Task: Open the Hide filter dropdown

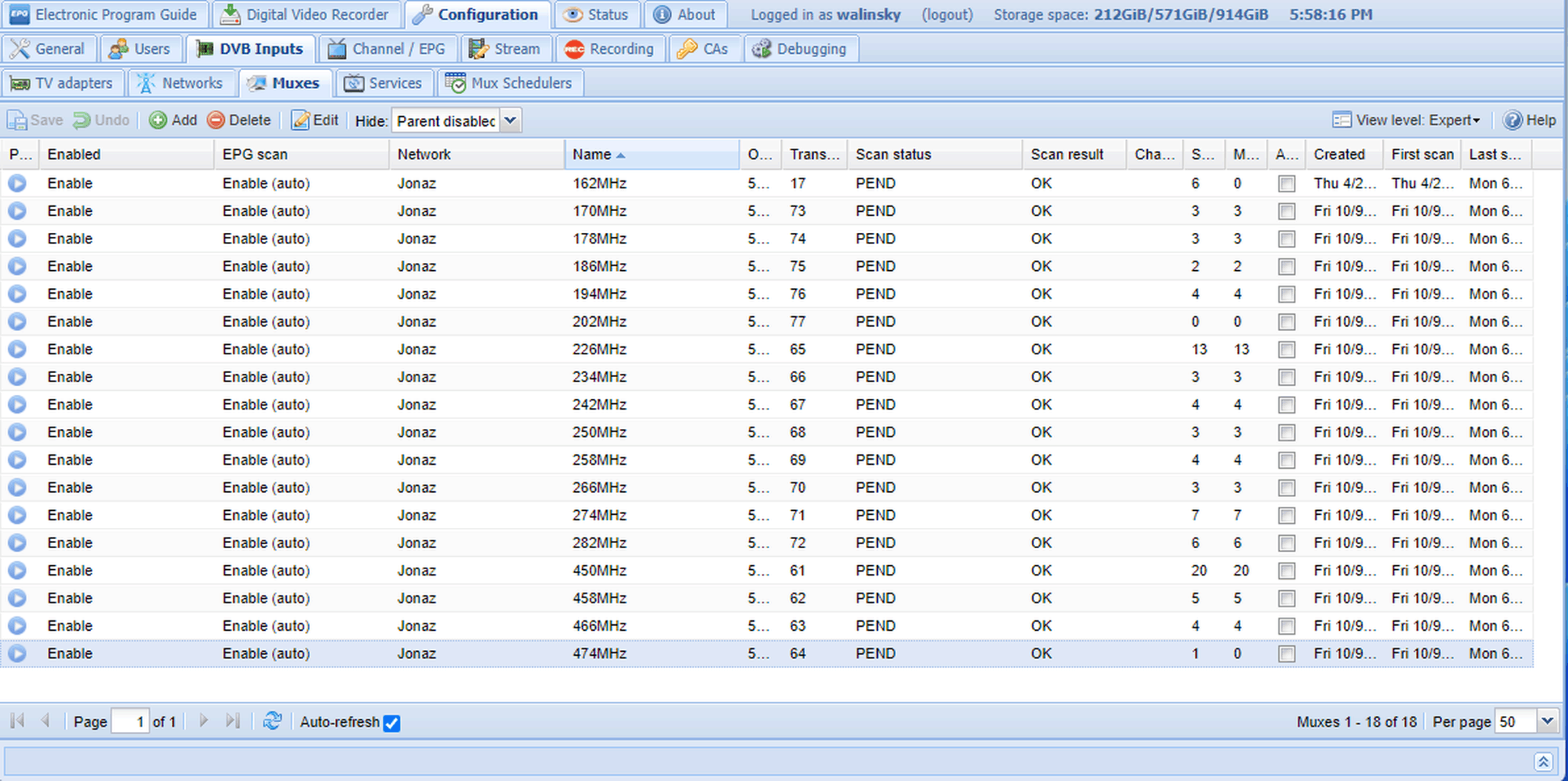Action: click(x=511, y=121)
